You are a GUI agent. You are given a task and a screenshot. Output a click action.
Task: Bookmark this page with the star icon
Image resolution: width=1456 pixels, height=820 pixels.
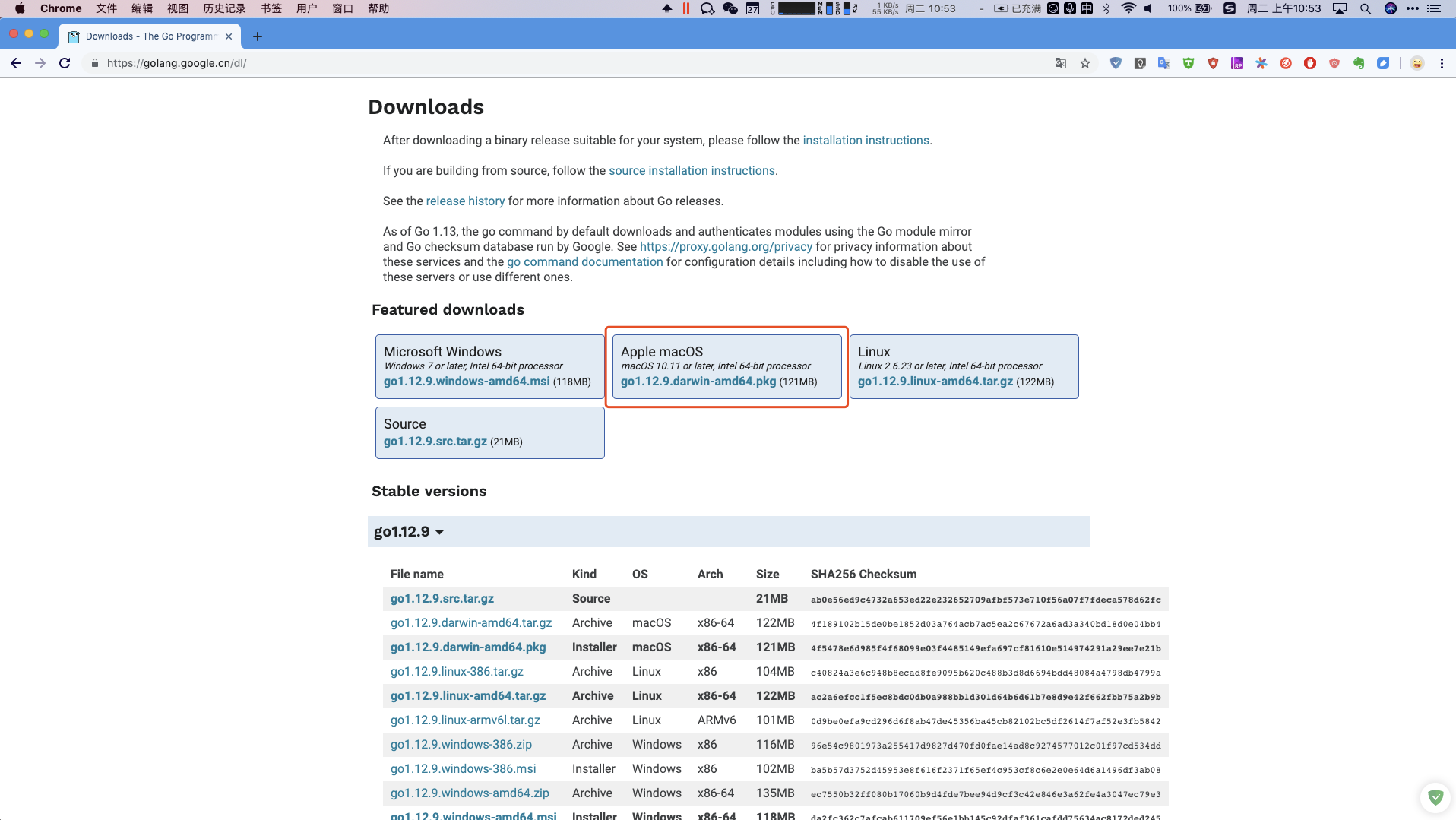coord(1085,63)
